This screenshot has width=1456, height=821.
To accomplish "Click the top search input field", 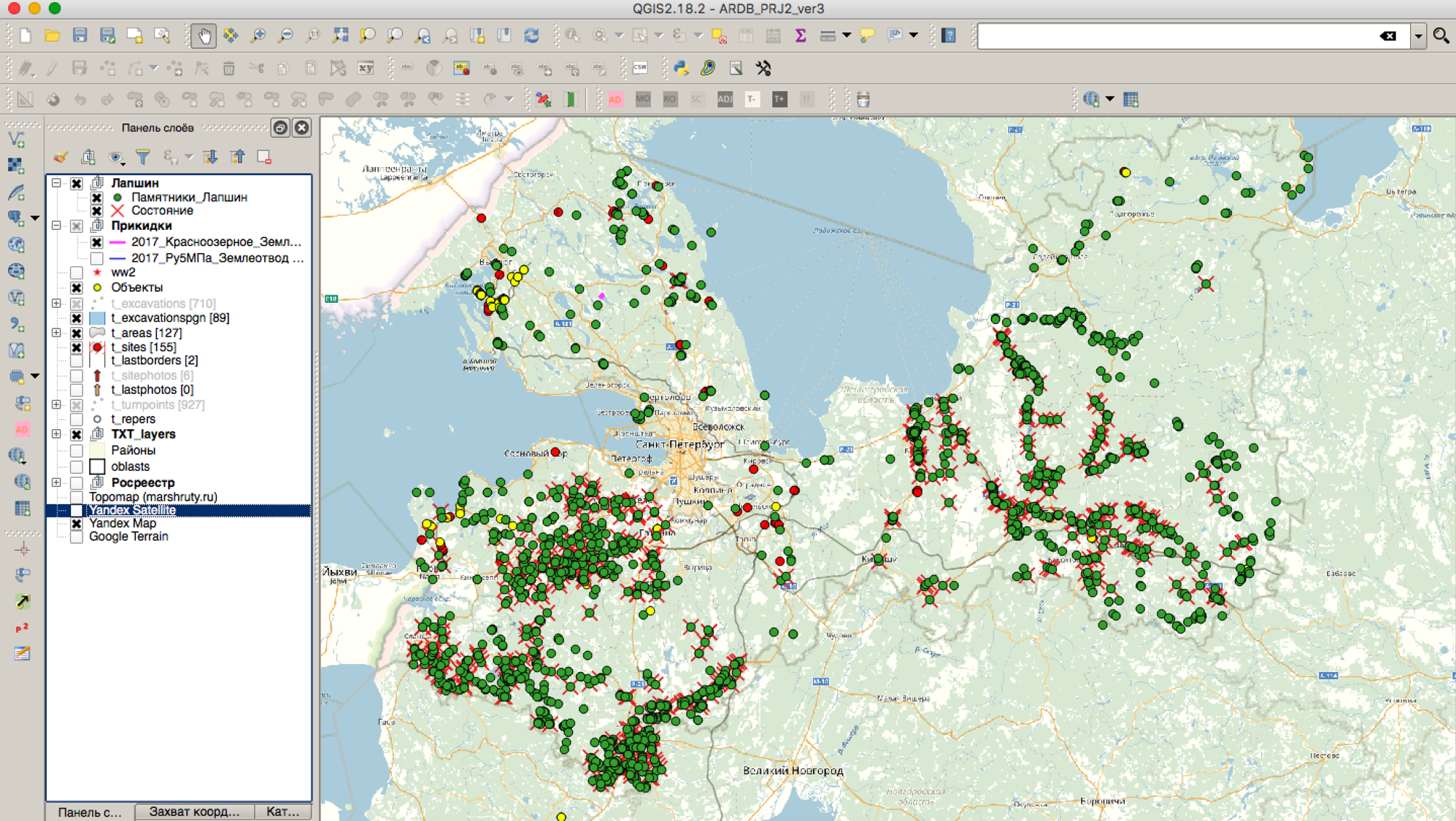I will pos(1175,36).
